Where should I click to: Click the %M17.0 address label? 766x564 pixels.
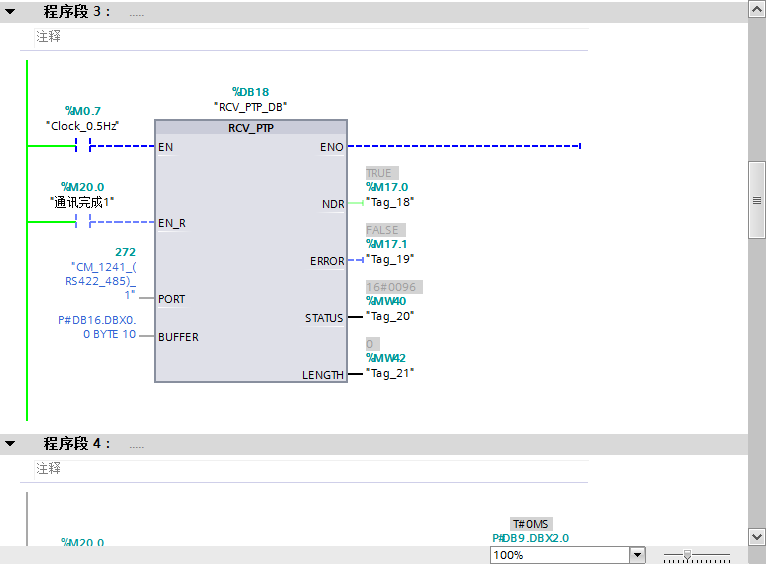tap(387, 187)
